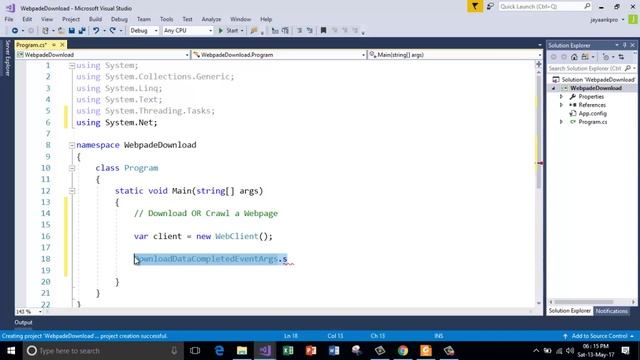Collapse the class Program code block

[72, 168]
